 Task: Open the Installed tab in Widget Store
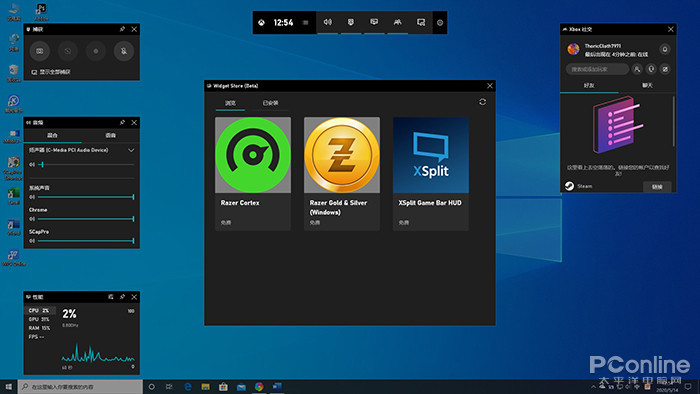pos(270,103)
